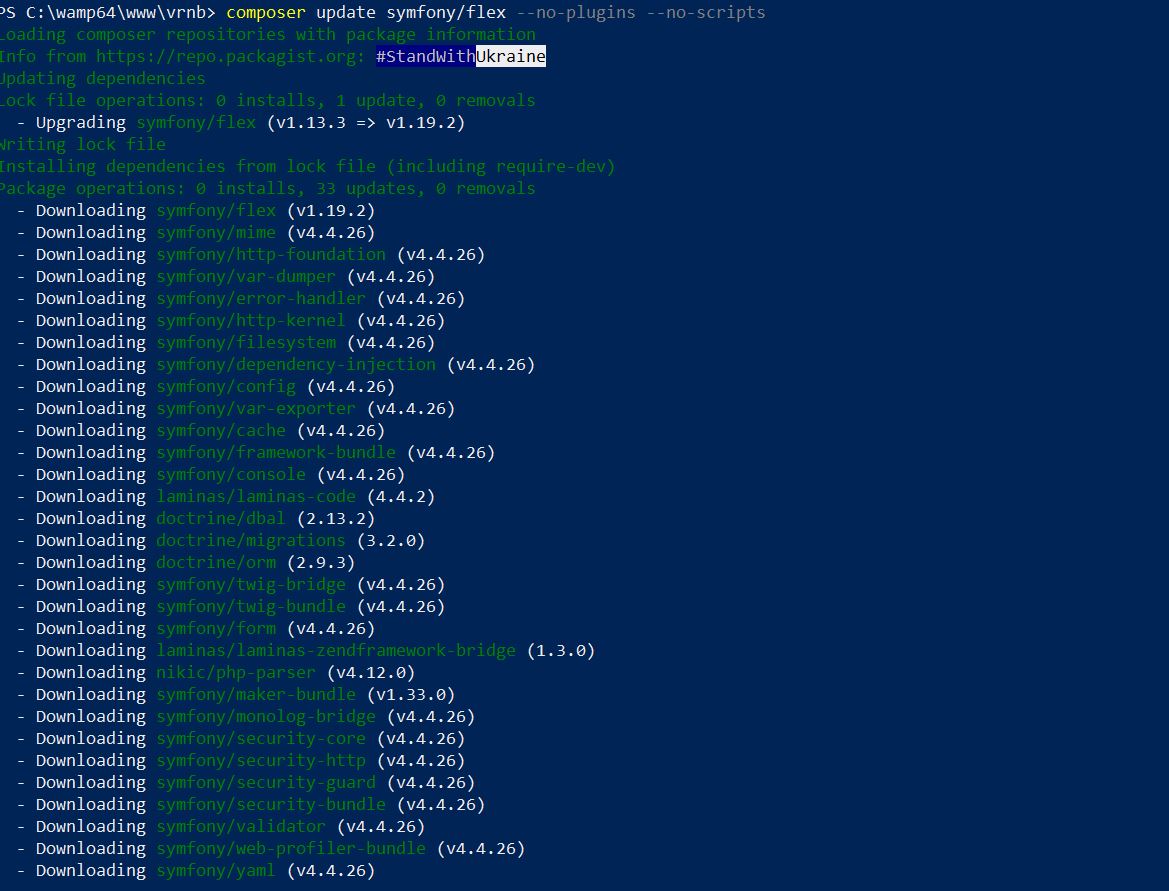The height and width of the screenshot is (891, 1169).
Task: Click the 'symfony/security-http' package name
Action: pyautogui.click(x=261, y=761)
